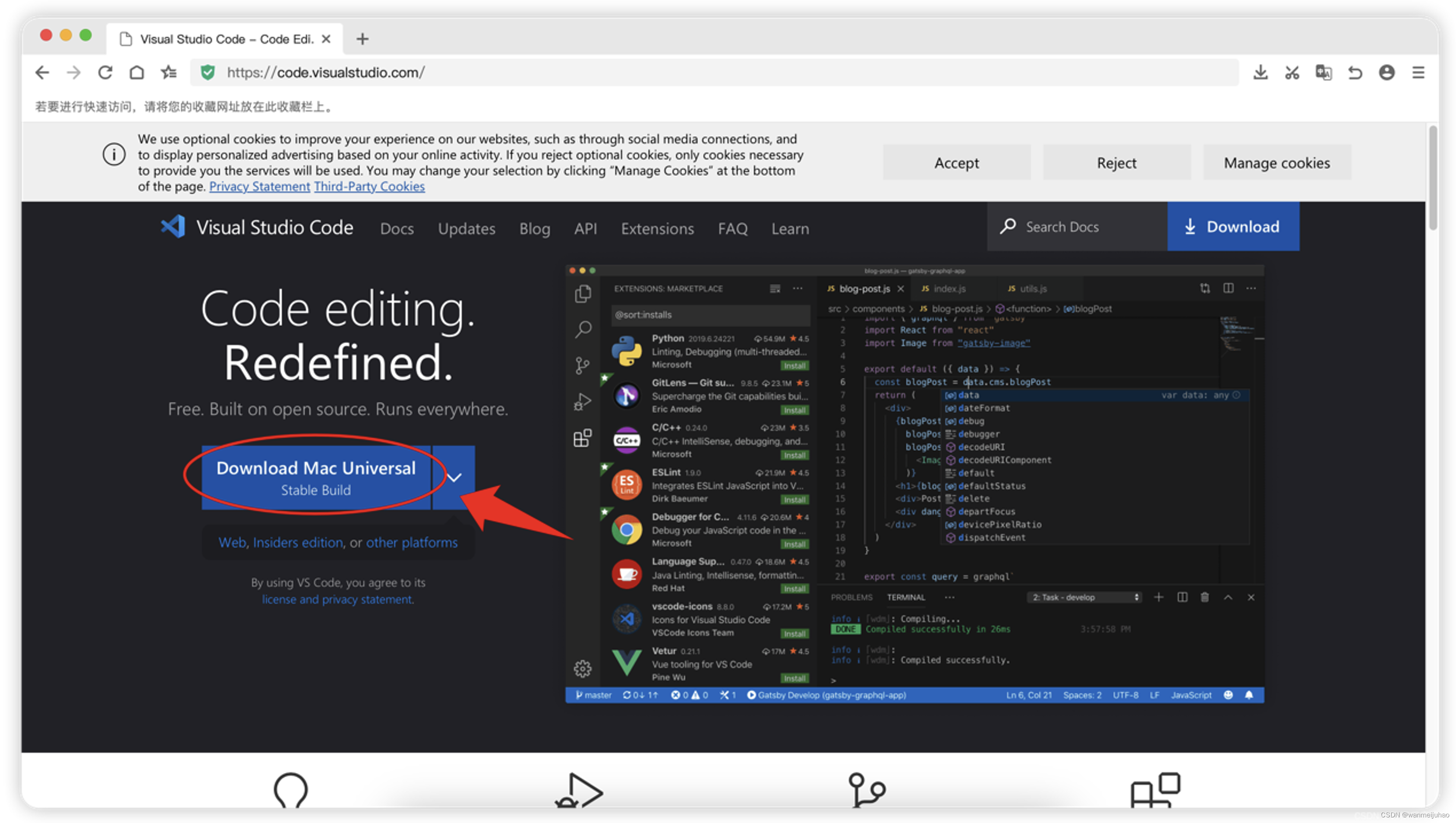Click the forward navigation arrow

(x=73, y=73)
